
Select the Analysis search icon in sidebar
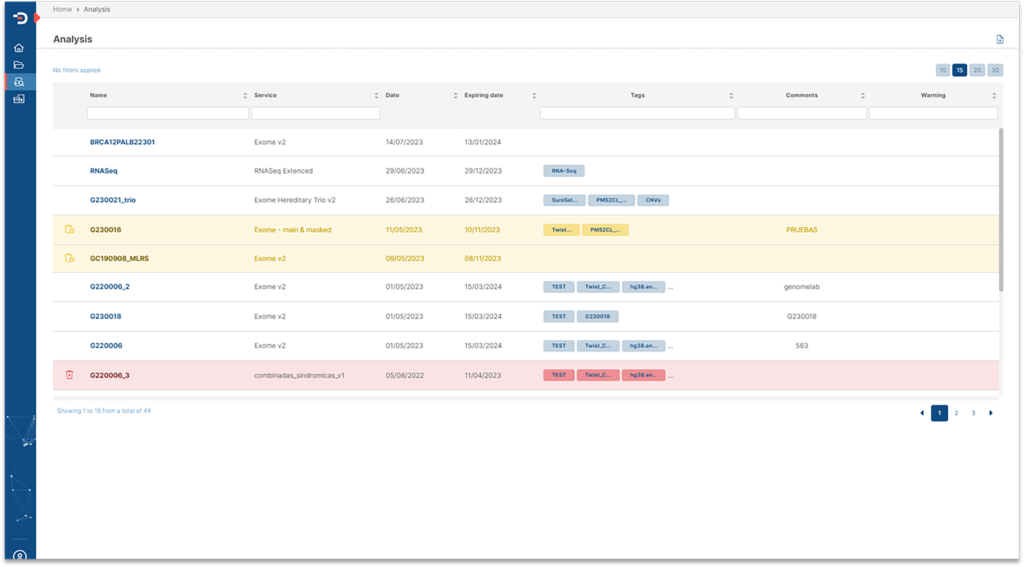(19, 82)
